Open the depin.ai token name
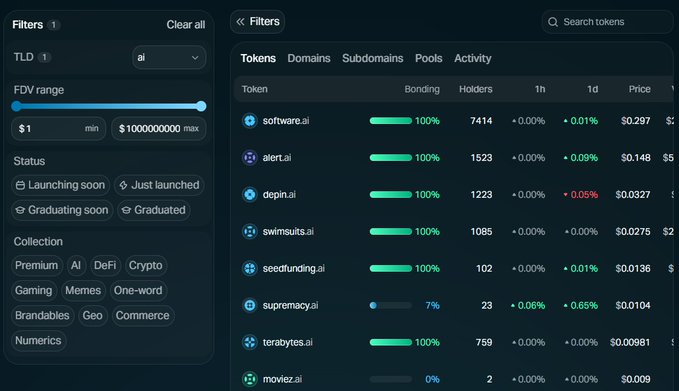 279,195
